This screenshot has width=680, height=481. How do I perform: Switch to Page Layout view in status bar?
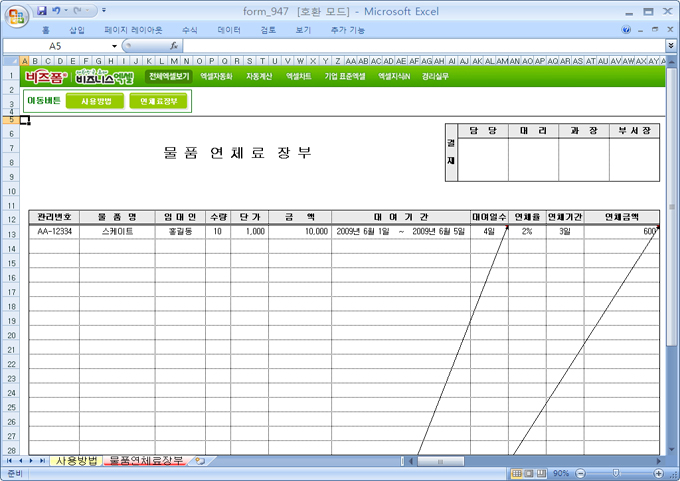[x=529, y=473]
